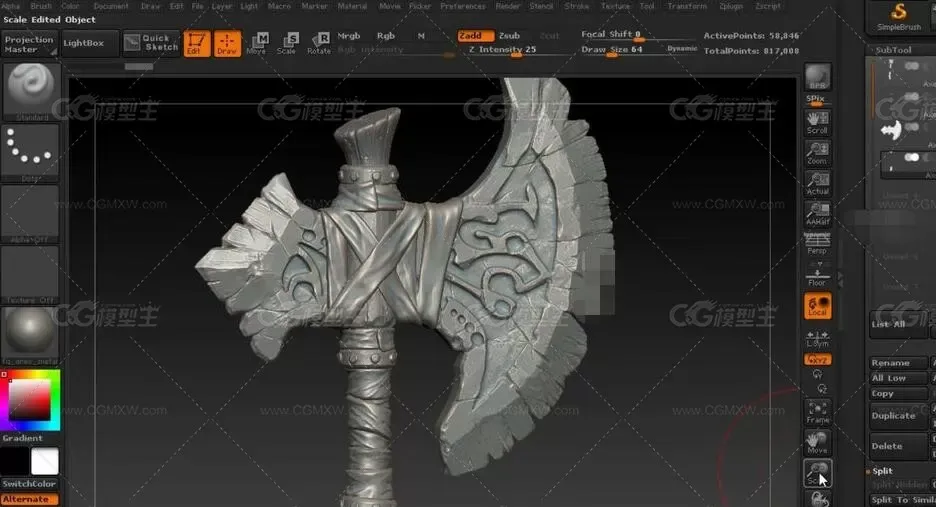
Task: Open the Material menu
Action: click(x=352, y=6)
